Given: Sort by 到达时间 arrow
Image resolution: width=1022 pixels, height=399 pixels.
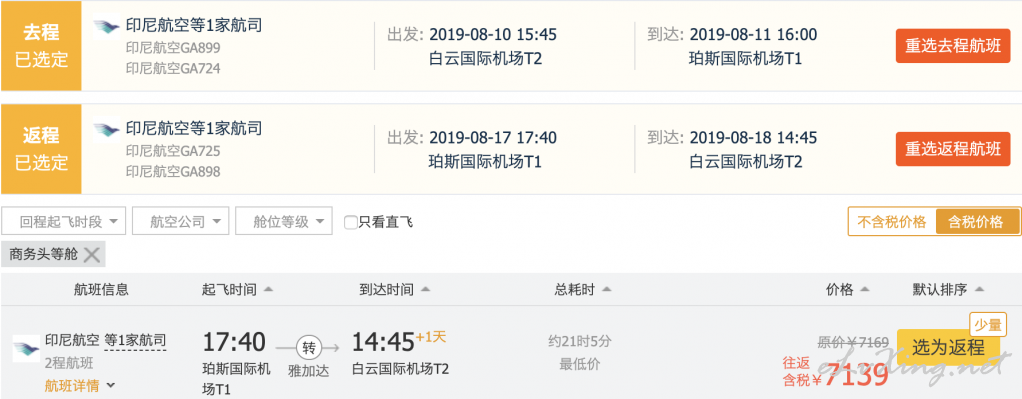Looking at the screenshot, I should [x=425, y=289].
